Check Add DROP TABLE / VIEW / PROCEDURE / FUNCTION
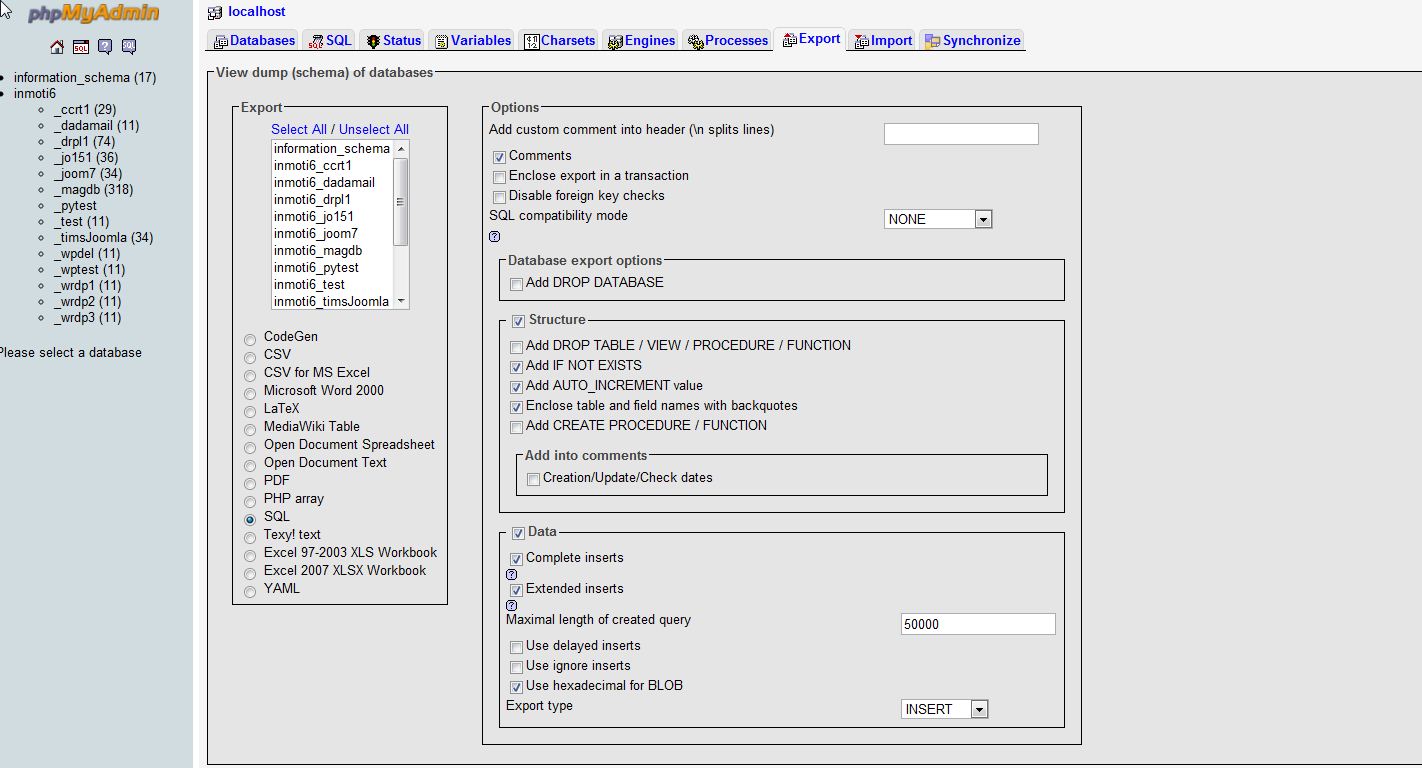1422x768 pixels. tap(516, 347)
